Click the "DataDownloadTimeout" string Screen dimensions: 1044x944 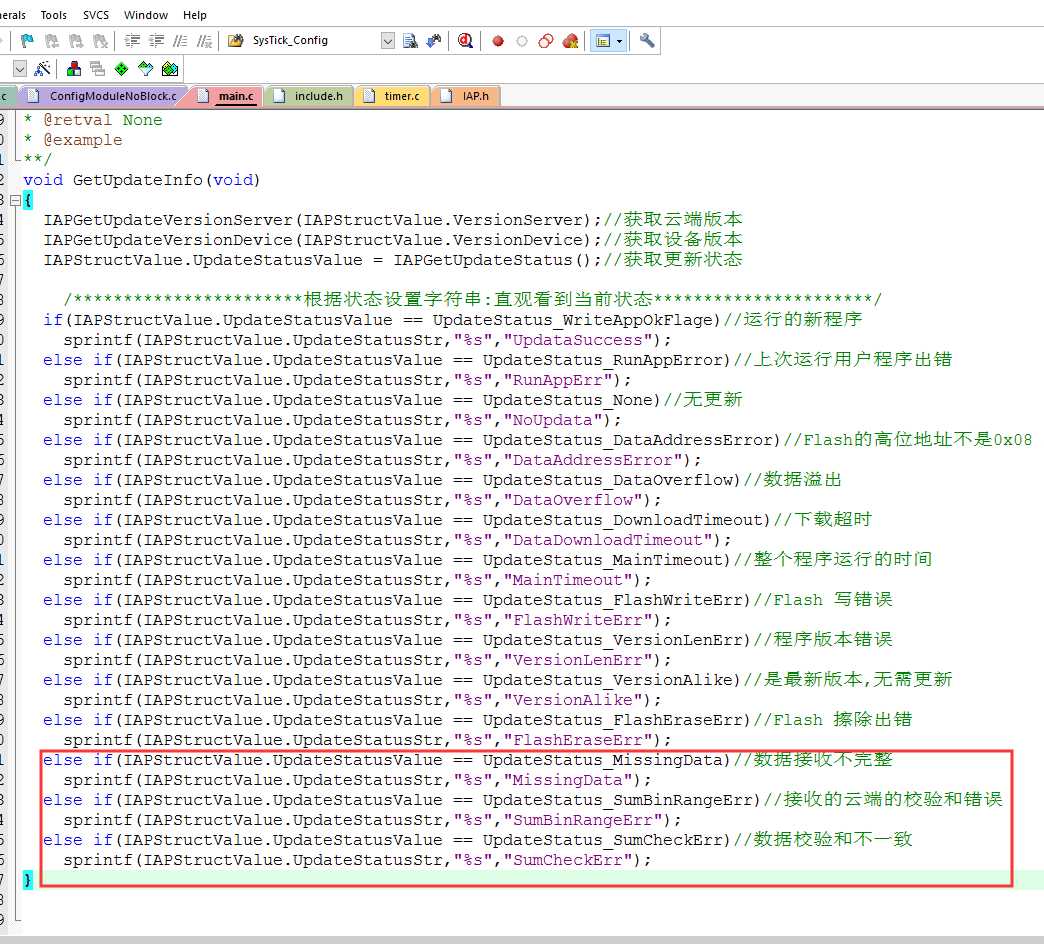pyautogui.click(x=607, y=540)
